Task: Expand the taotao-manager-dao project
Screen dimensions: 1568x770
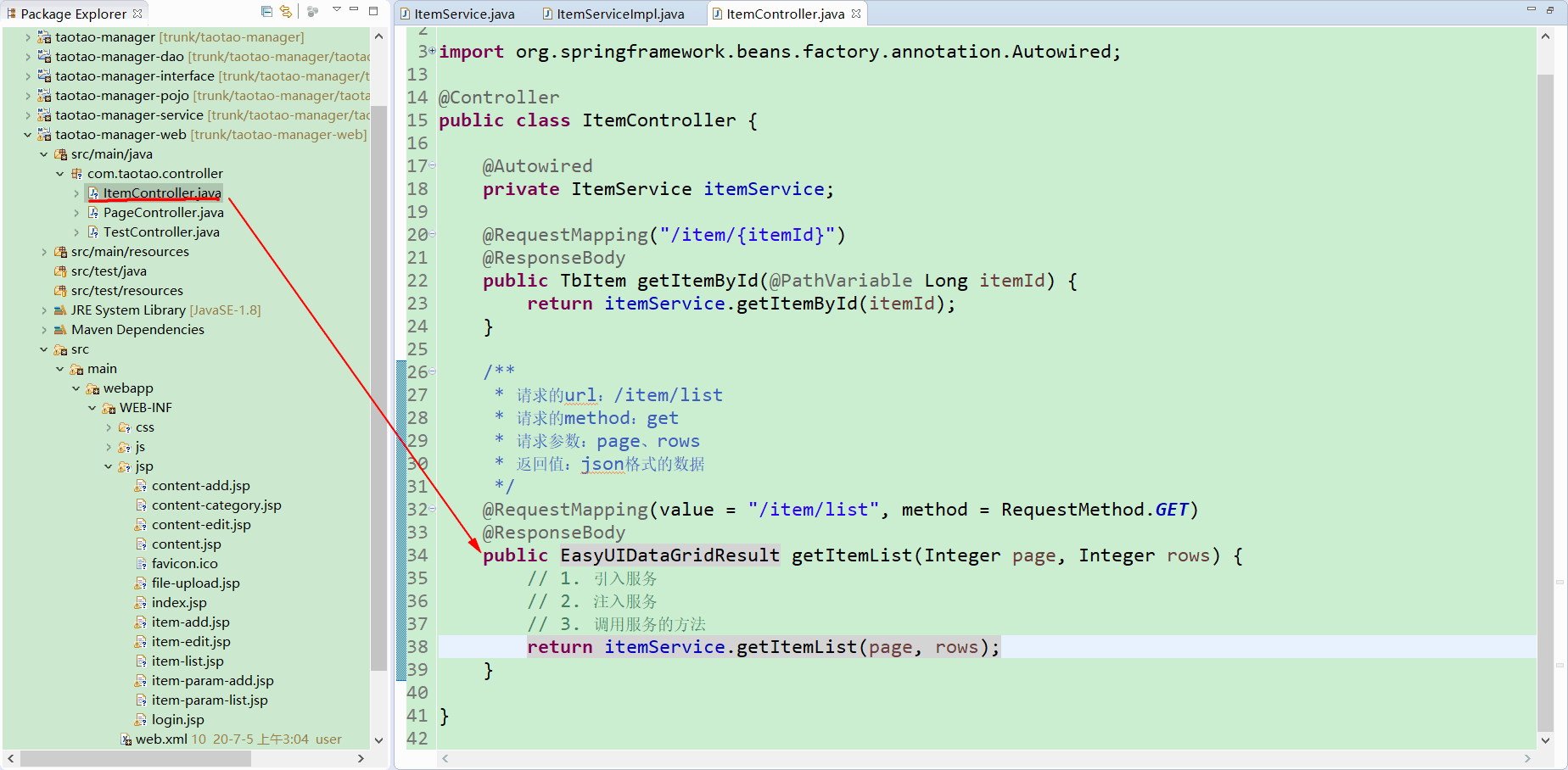Action: coord(28,57)
